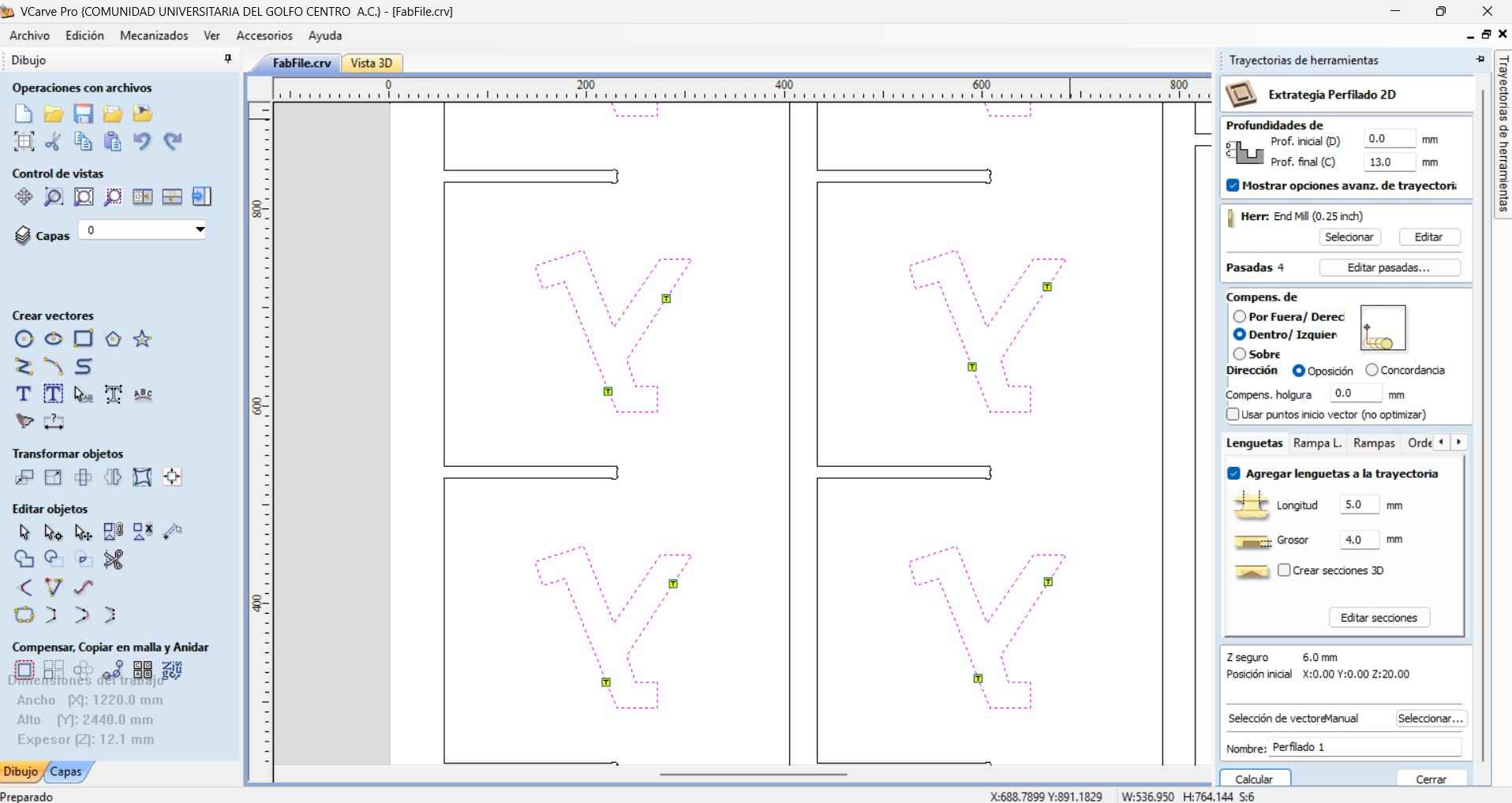Image resolution: width=1512 pixels, height=803 pixels.
Task: Click the Editar secciones button
Action: coord(1379,618)
